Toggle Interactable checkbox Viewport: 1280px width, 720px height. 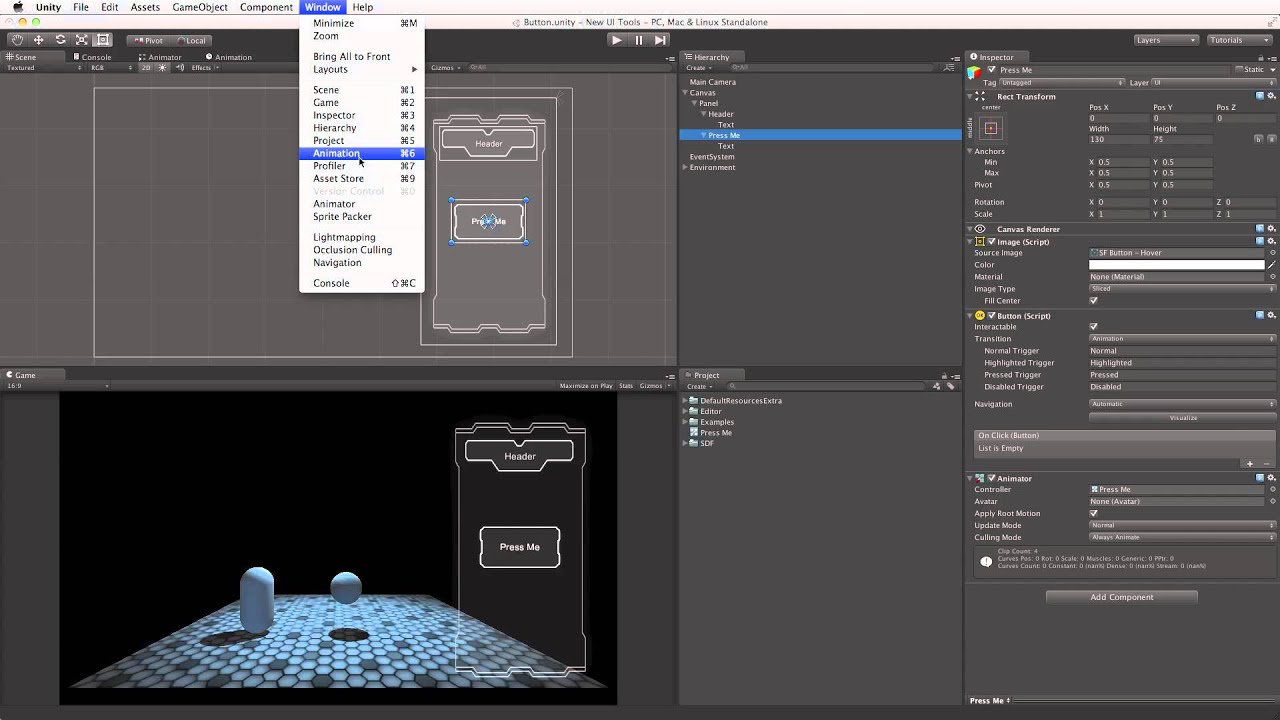(1093, 327)
